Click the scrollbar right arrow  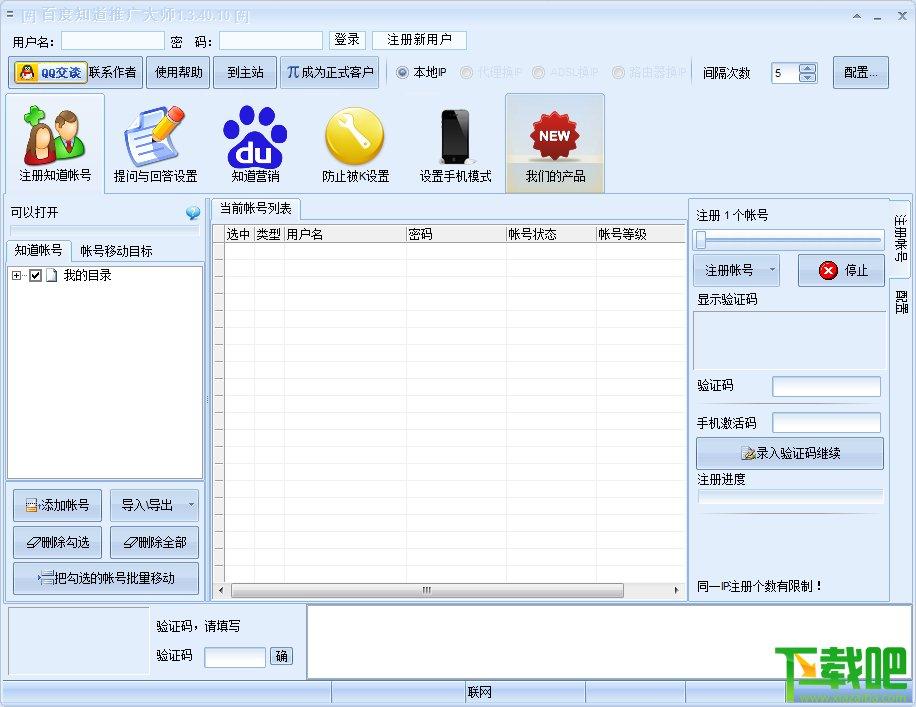coord(676,590)
